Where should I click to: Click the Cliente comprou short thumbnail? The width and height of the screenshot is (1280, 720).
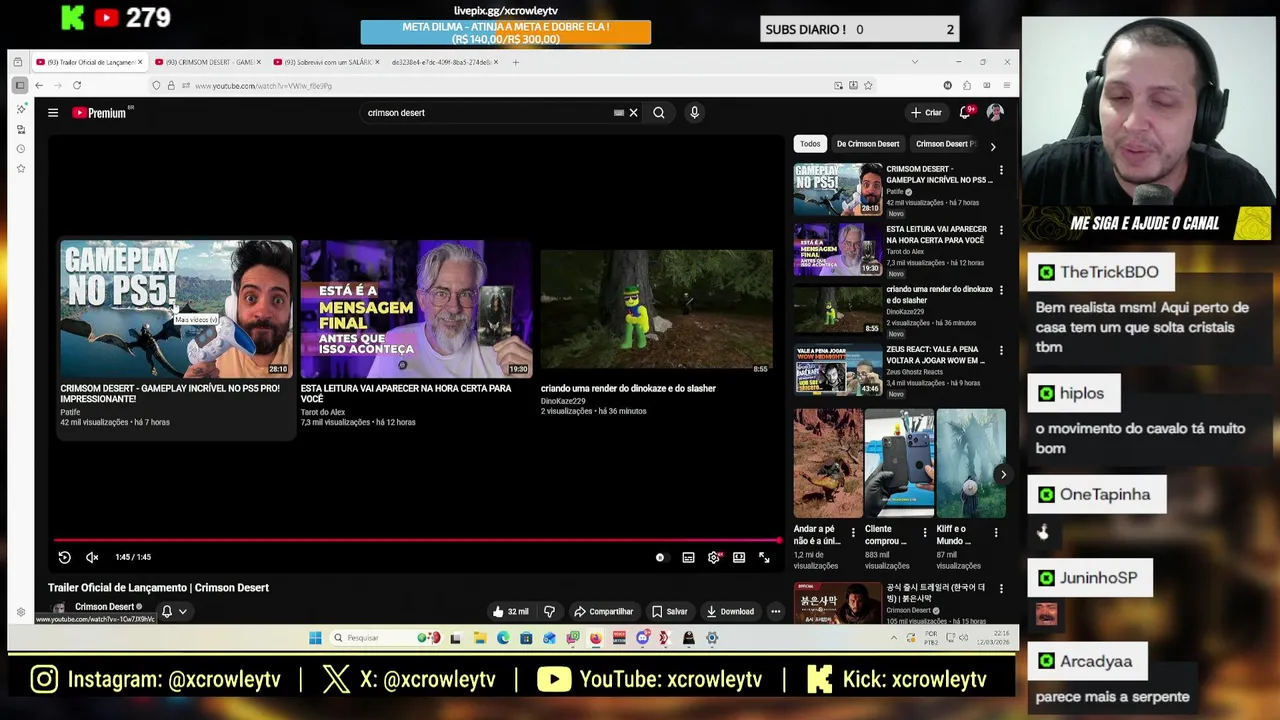pos(899,463)
